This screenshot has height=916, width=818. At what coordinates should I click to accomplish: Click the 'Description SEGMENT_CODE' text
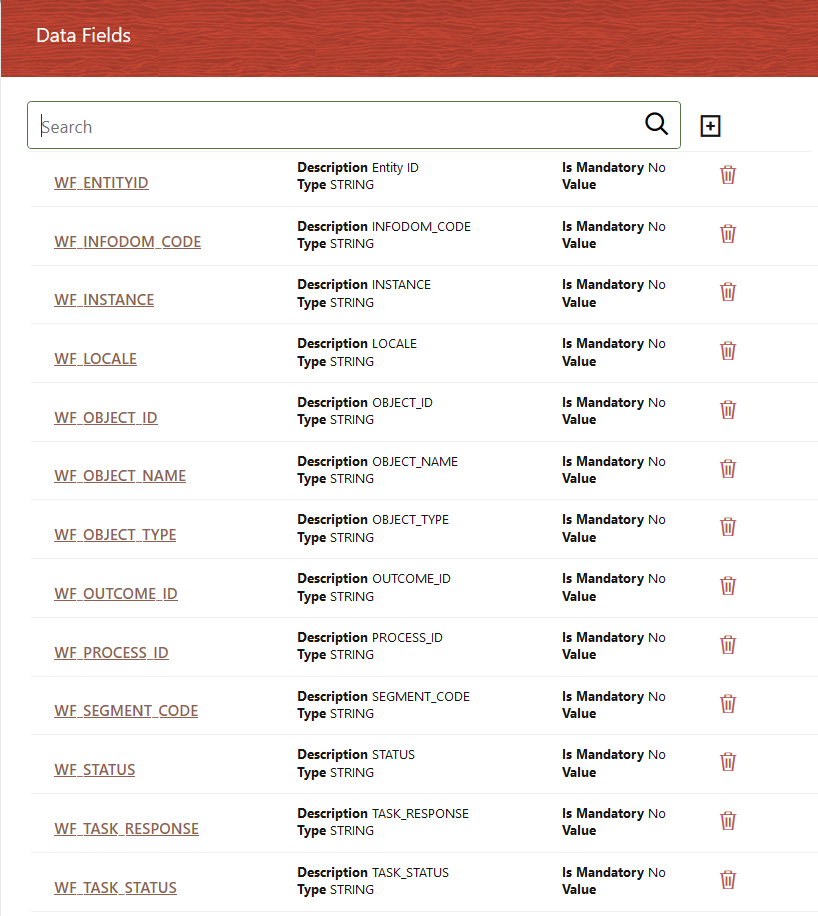coord(383,696)
